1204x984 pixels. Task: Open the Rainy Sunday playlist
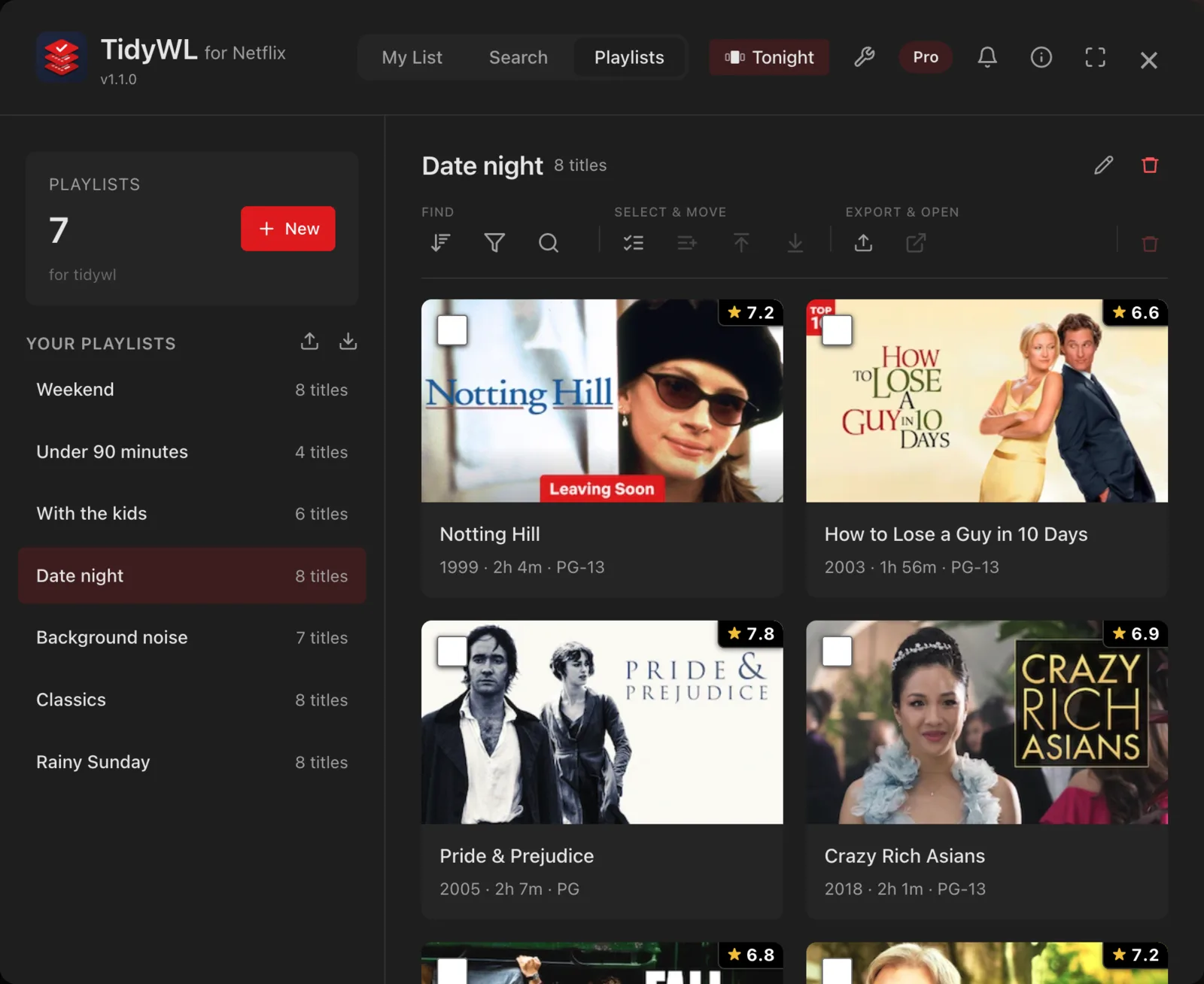click(192, 762)
